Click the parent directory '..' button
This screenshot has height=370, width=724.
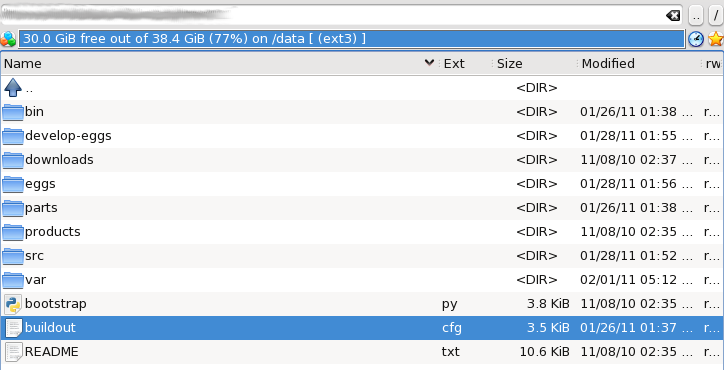coord(696,16)
